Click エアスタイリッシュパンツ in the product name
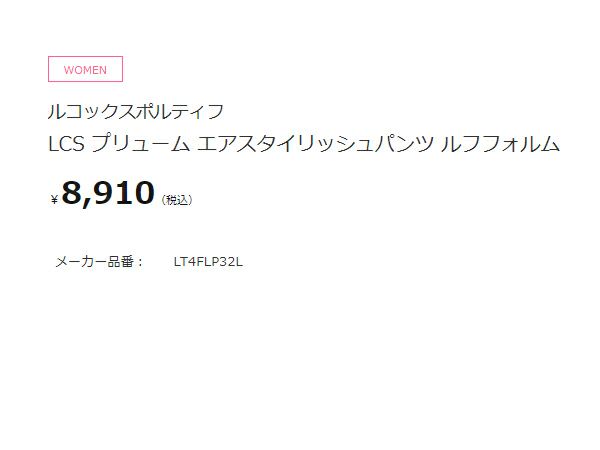600x450 pixels. pos(315,144)
